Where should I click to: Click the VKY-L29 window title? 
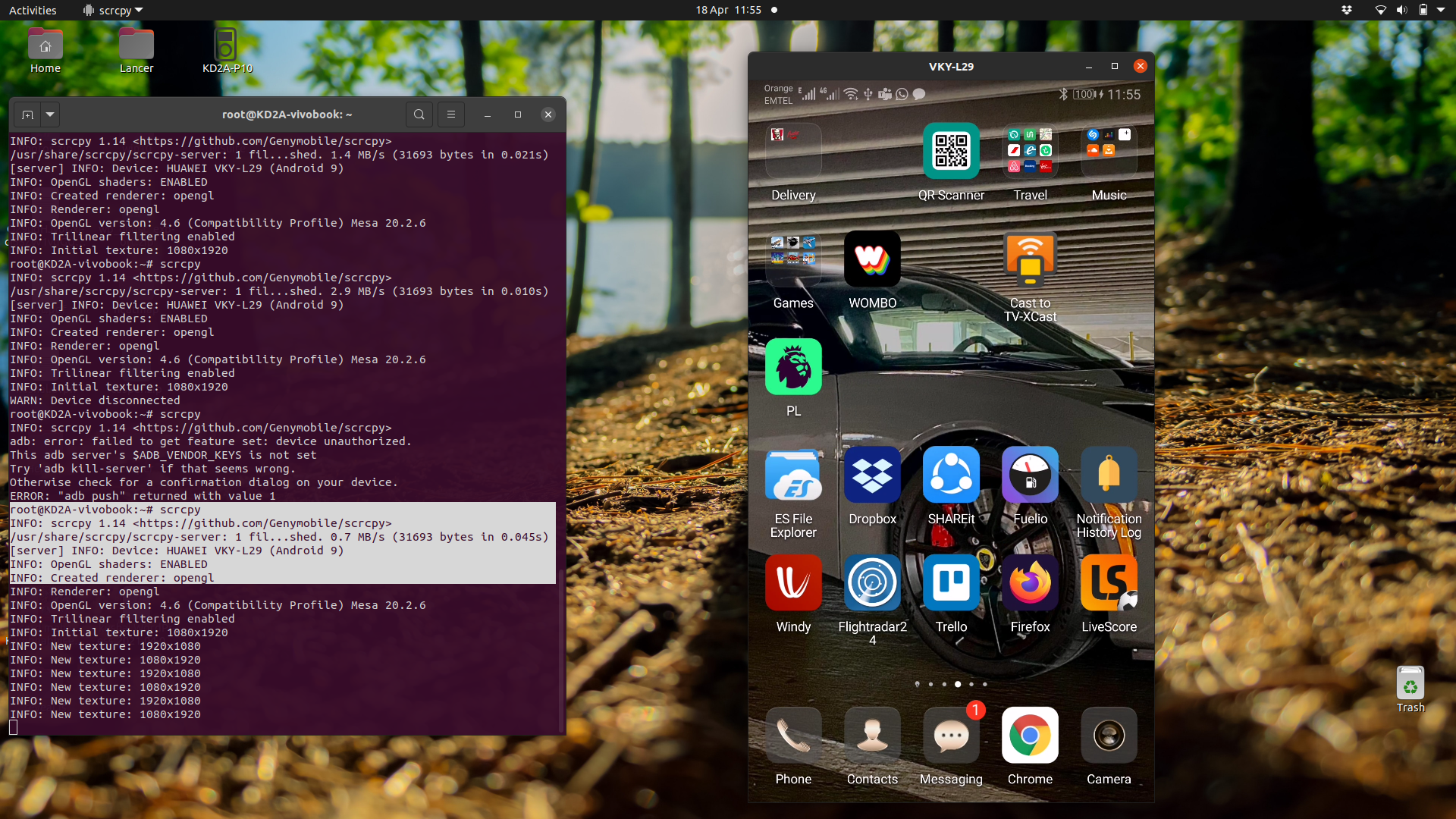click(x=951, y=67)
